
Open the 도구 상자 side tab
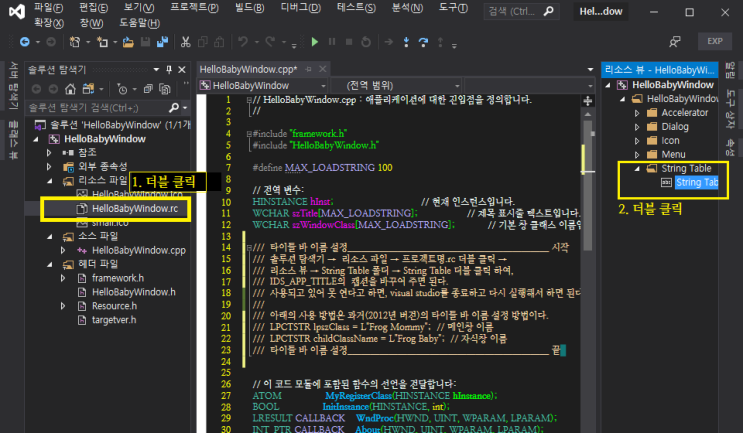click(x=730, y=109)
